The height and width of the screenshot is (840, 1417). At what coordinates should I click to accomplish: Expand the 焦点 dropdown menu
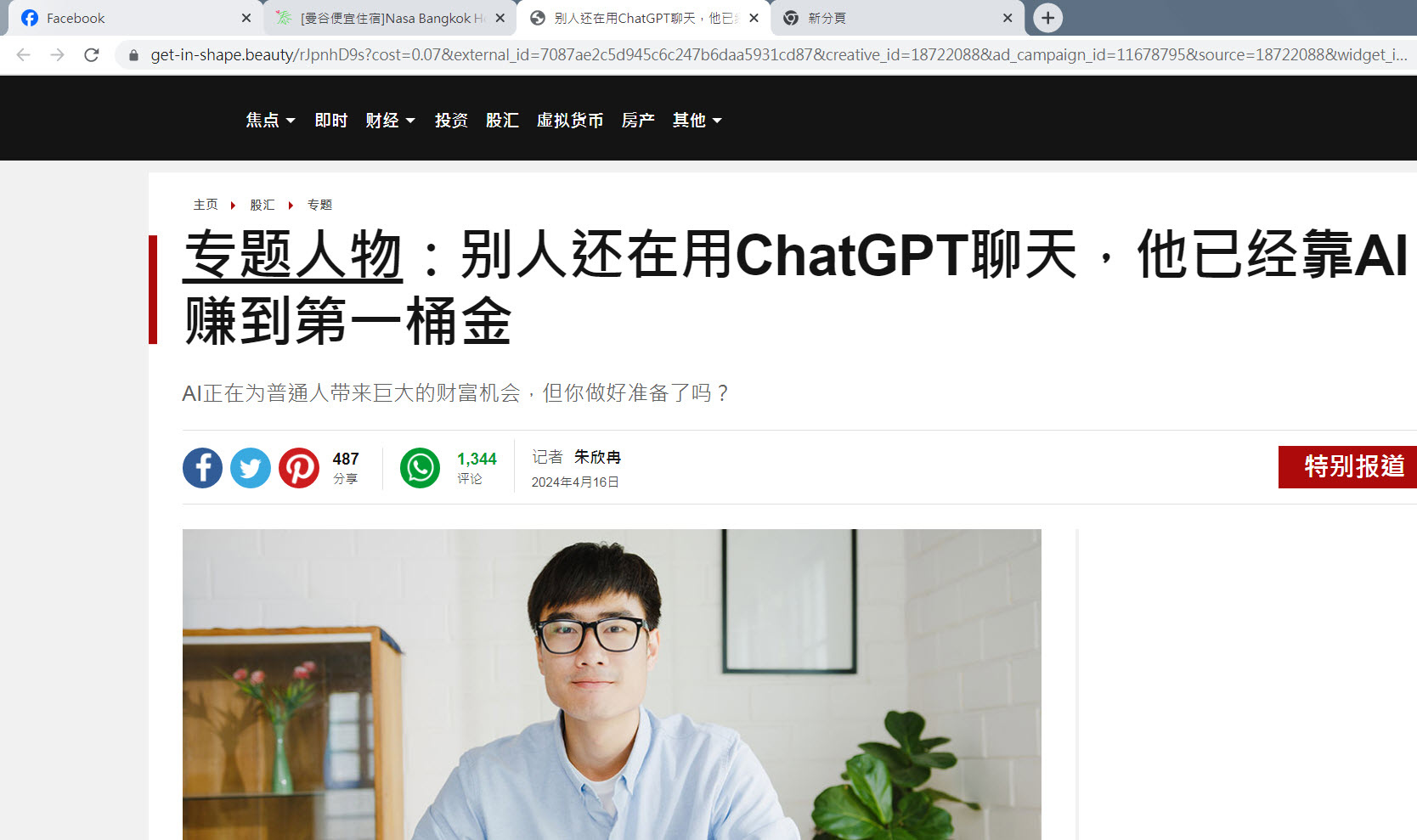[270, 120]
